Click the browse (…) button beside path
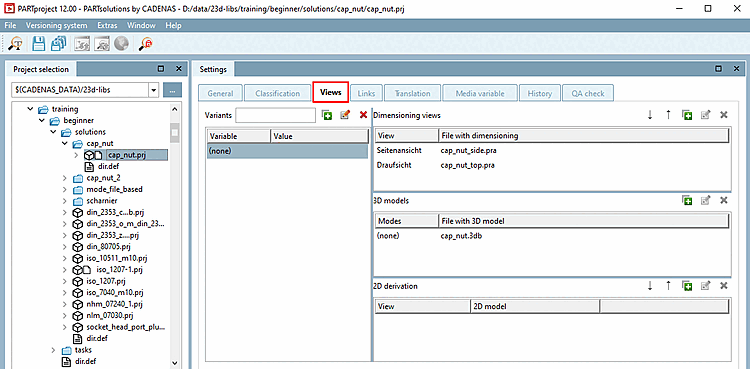Image resolution: width=750 pixels, height=369 pixels. pos(172,89)
